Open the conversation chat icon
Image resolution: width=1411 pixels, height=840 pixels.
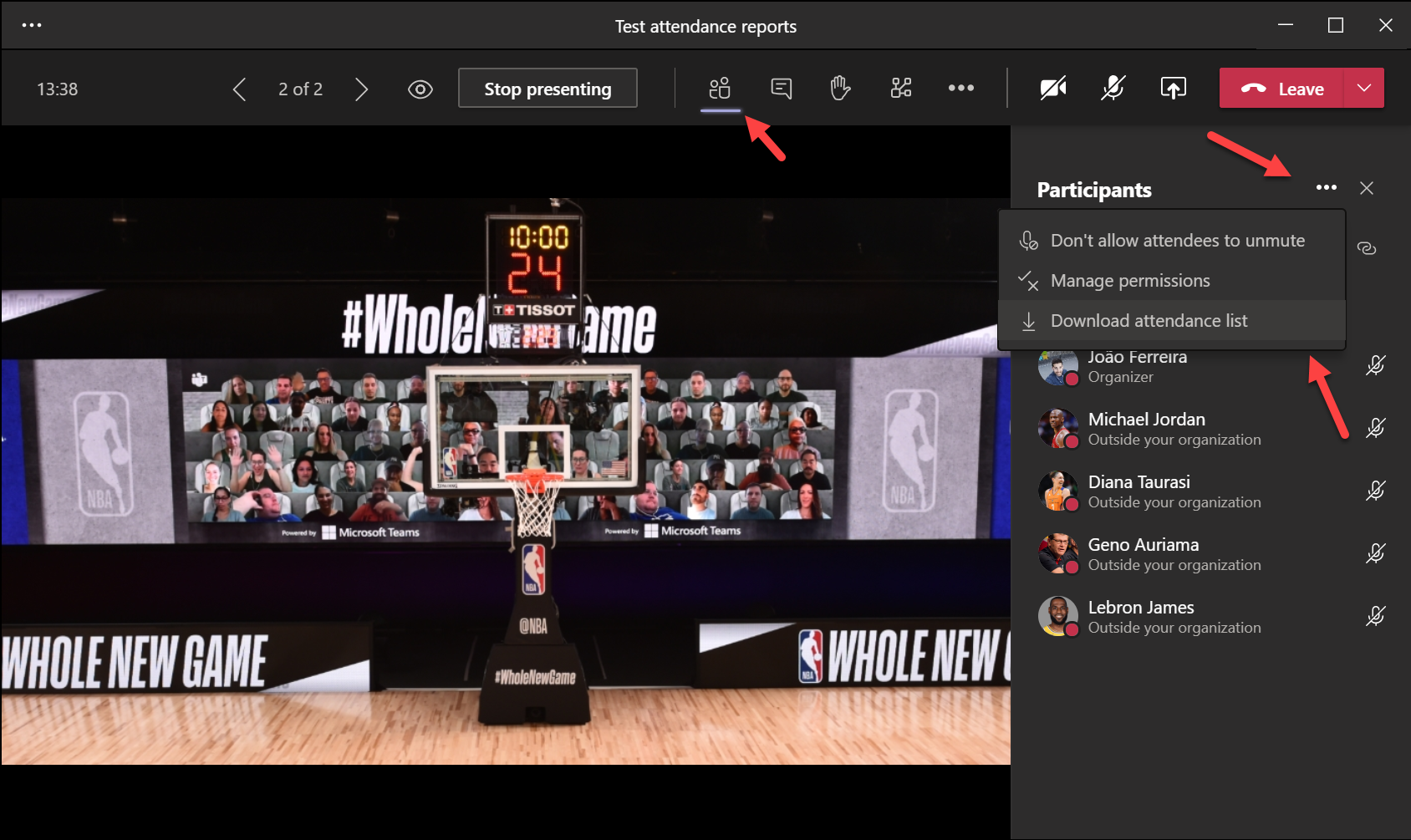(x=781, y=88)
